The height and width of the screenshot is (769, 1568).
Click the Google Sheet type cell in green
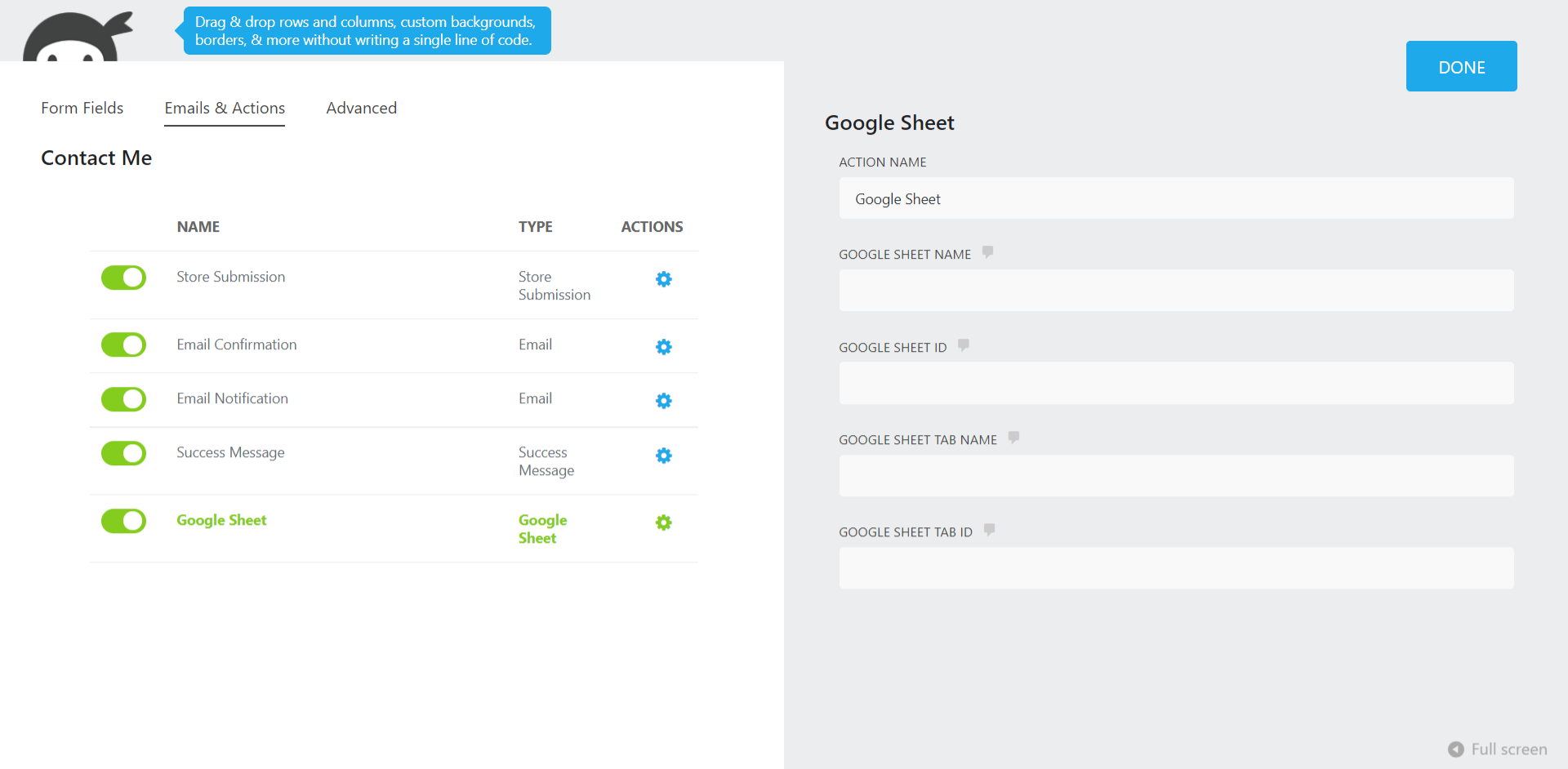click(542, 529)
